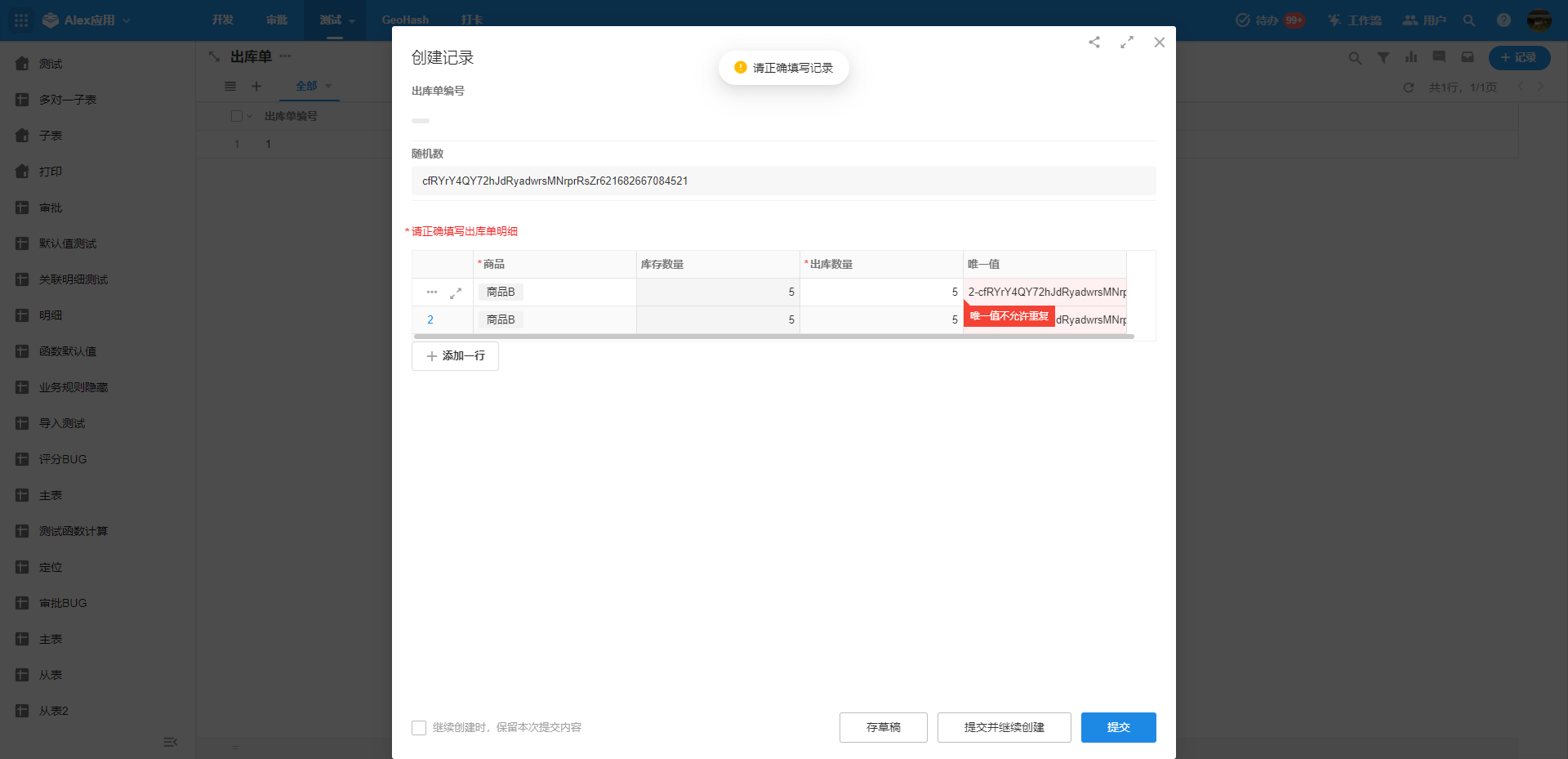Screen dimensions: 1568x759
Task: Open the first row's more options menu
Action: (432, 292)
